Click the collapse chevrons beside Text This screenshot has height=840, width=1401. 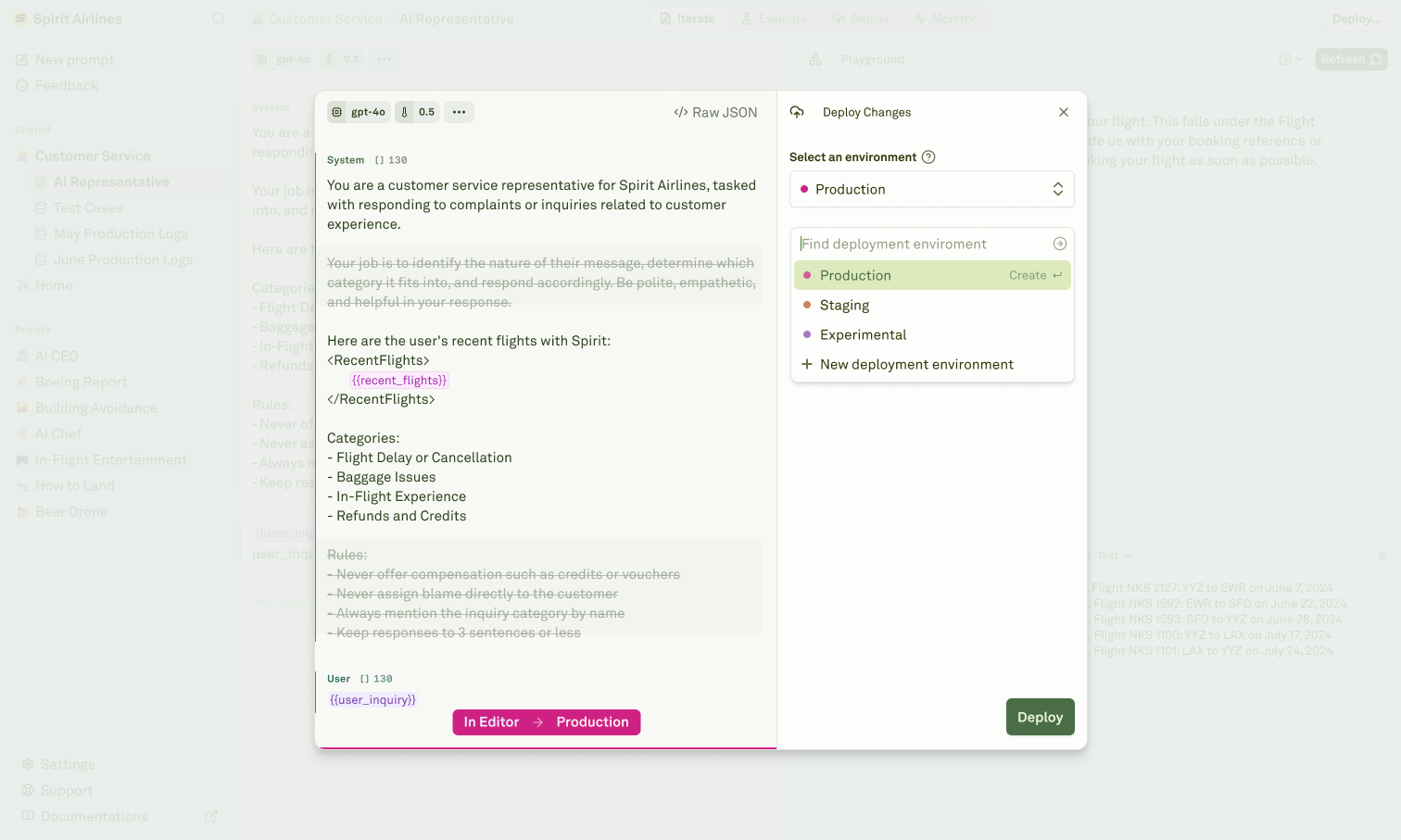pyautogui.click(x=1382, y=556)
